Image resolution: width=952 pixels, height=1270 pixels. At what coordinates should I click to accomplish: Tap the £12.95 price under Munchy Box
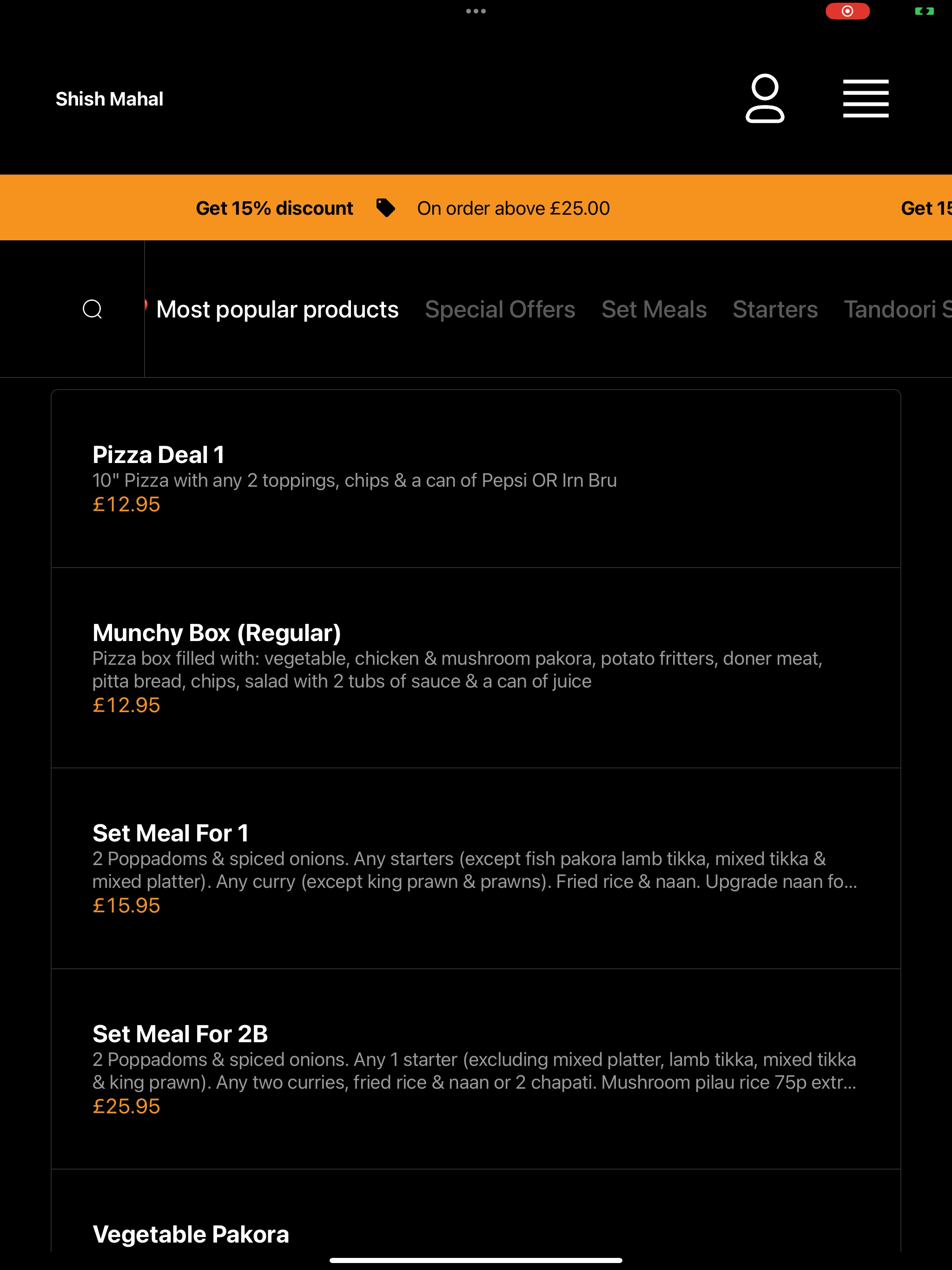point(126,705)
